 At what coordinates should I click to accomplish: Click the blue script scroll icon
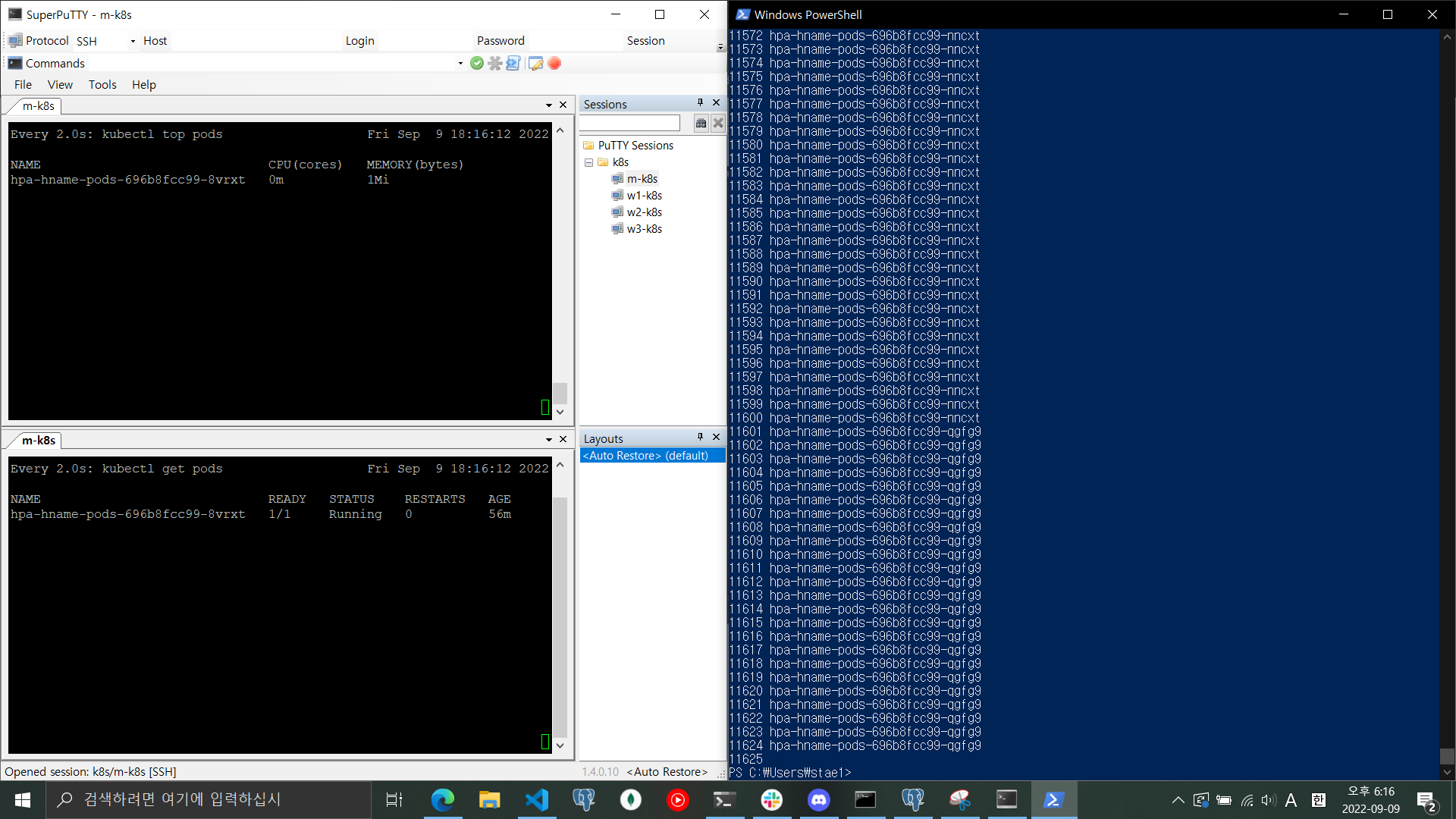tap(513, 63)
